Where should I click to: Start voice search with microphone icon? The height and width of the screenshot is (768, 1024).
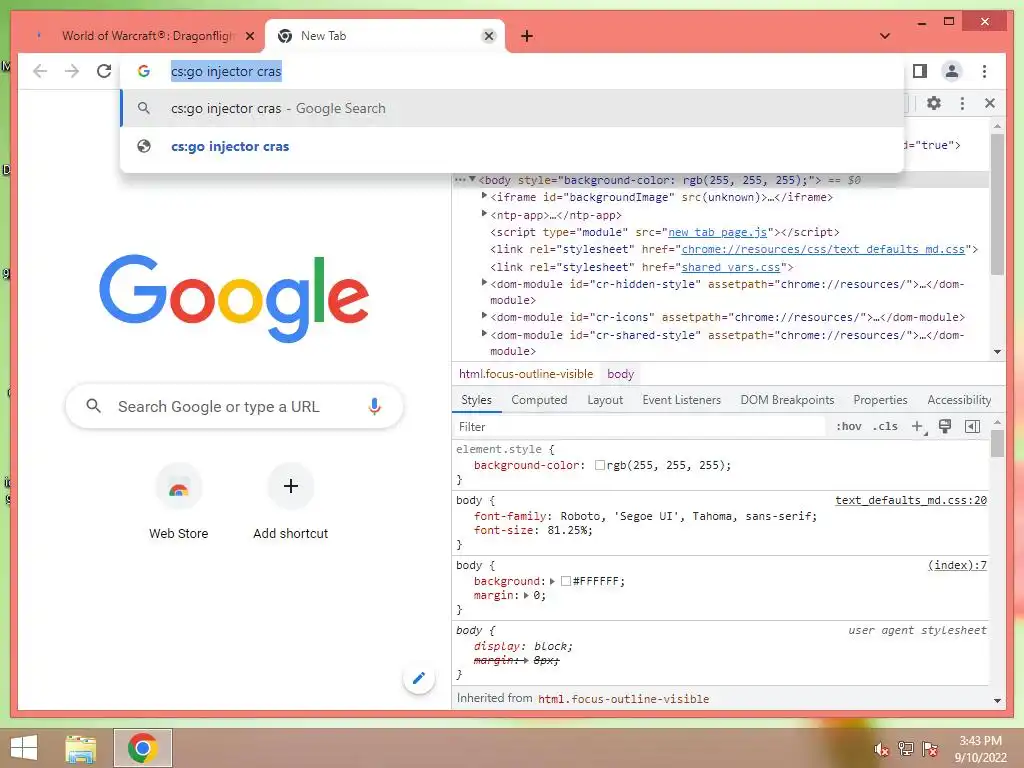tap(374, 406)
